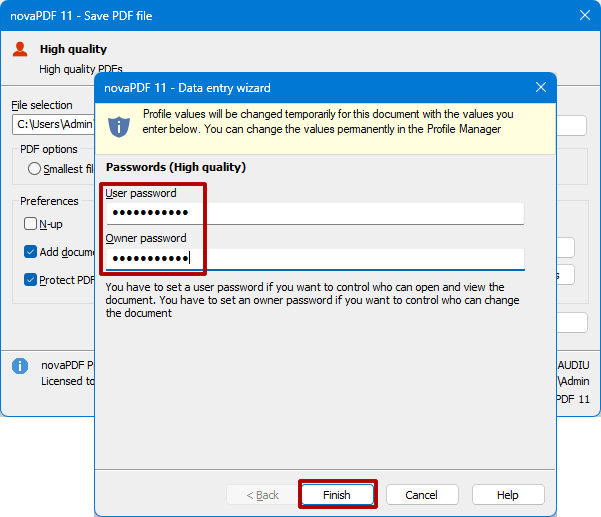The image size is (601, 517).
Task: Click the Data entry wizard title bar
Action: (300, 88)
